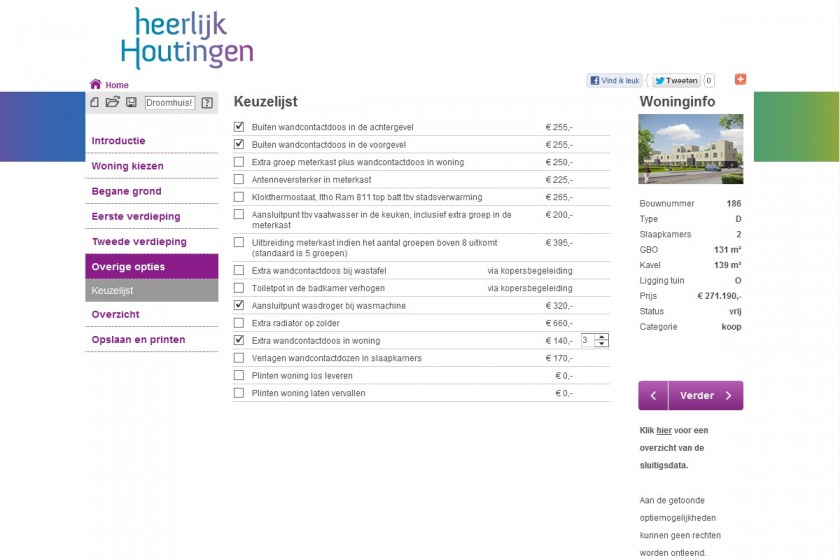This screenshot has width=840, height=560.
Task: Open Begane grond menu item
Action: coord(126,191)
